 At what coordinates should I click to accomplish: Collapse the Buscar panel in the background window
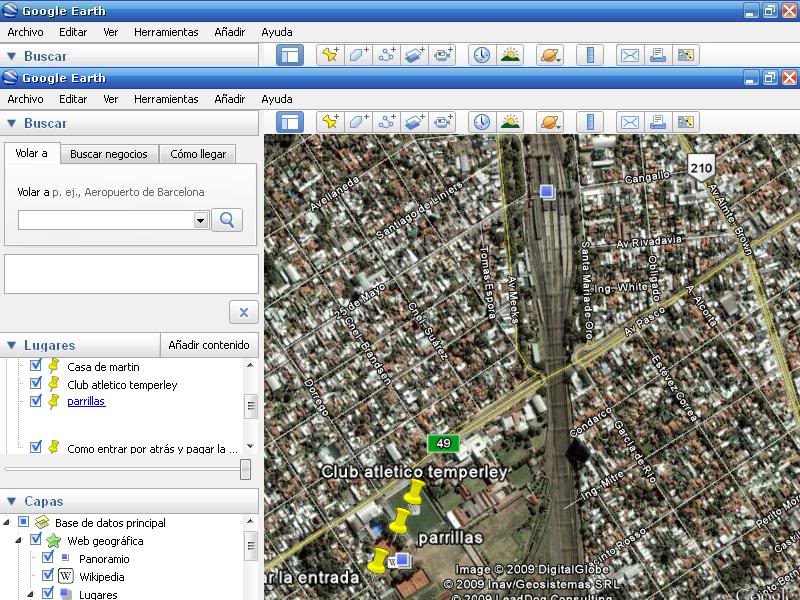(x=12, y=56)
